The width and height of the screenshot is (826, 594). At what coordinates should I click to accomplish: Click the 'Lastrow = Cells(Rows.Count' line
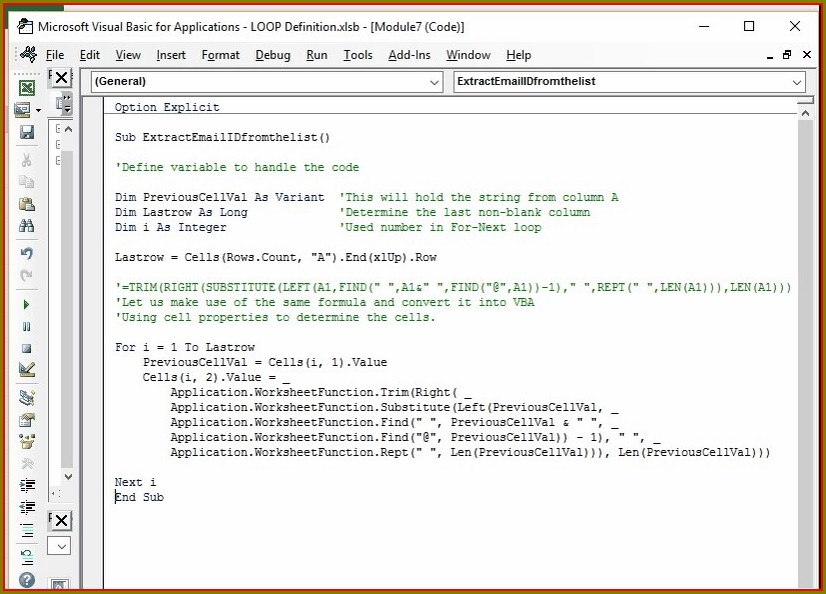point(276,258)
